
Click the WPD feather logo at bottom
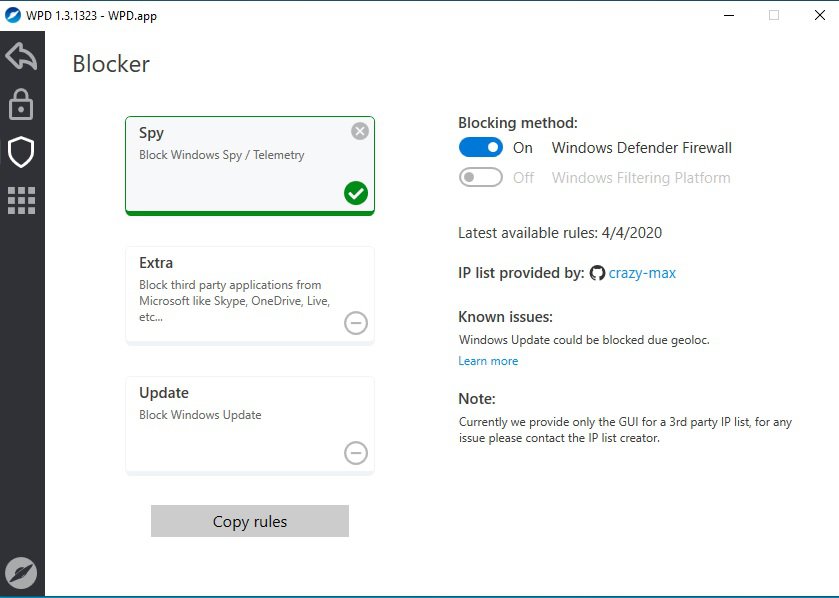pyautogui.click(x=21, y=572)
